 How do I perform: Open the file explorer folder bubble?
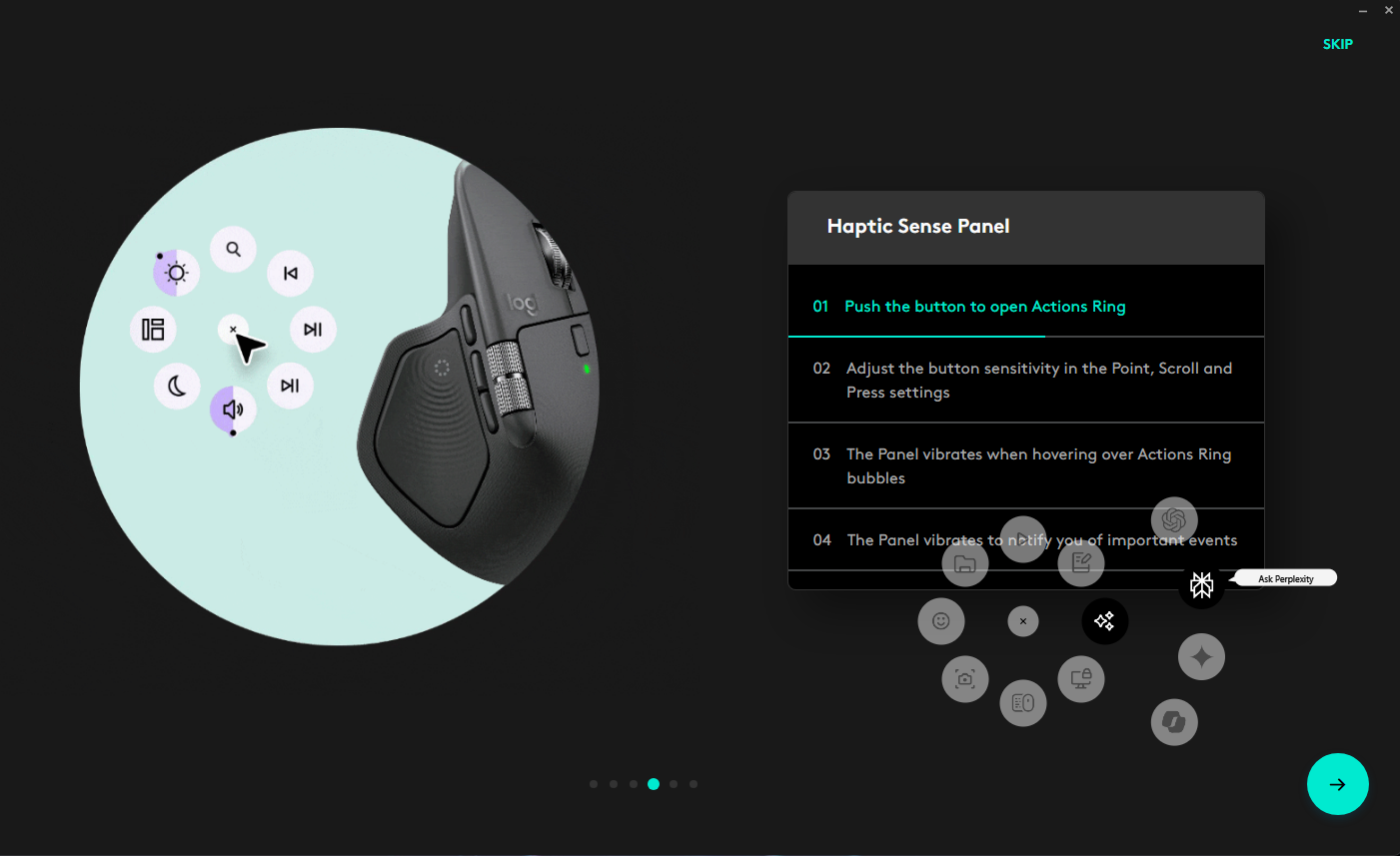[x=965, y=563]
